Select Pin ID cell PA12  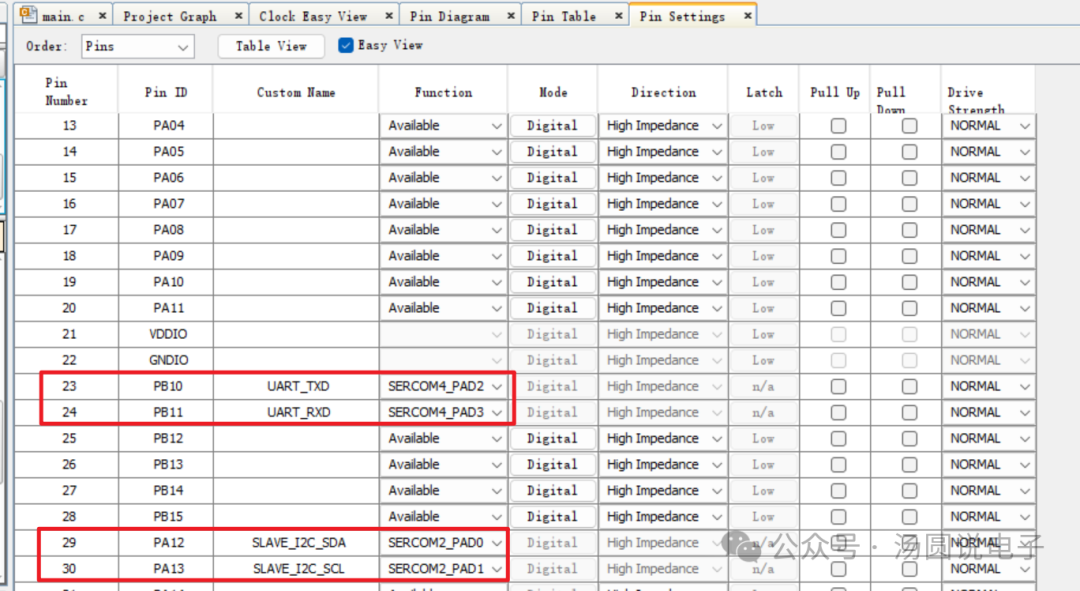tap(167, 543)
